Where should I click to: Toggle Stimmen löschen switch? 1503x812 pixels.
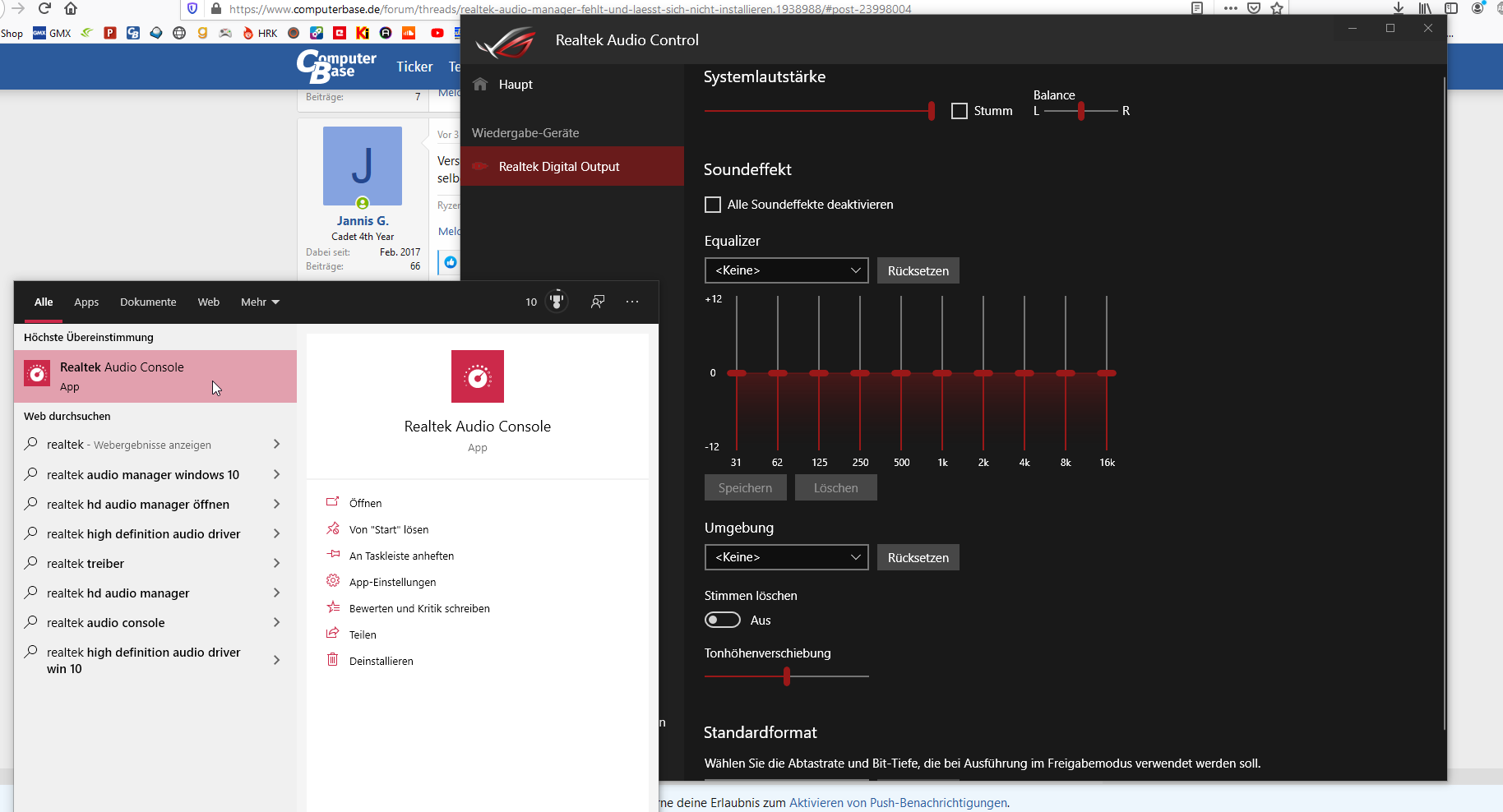[723, 620]
